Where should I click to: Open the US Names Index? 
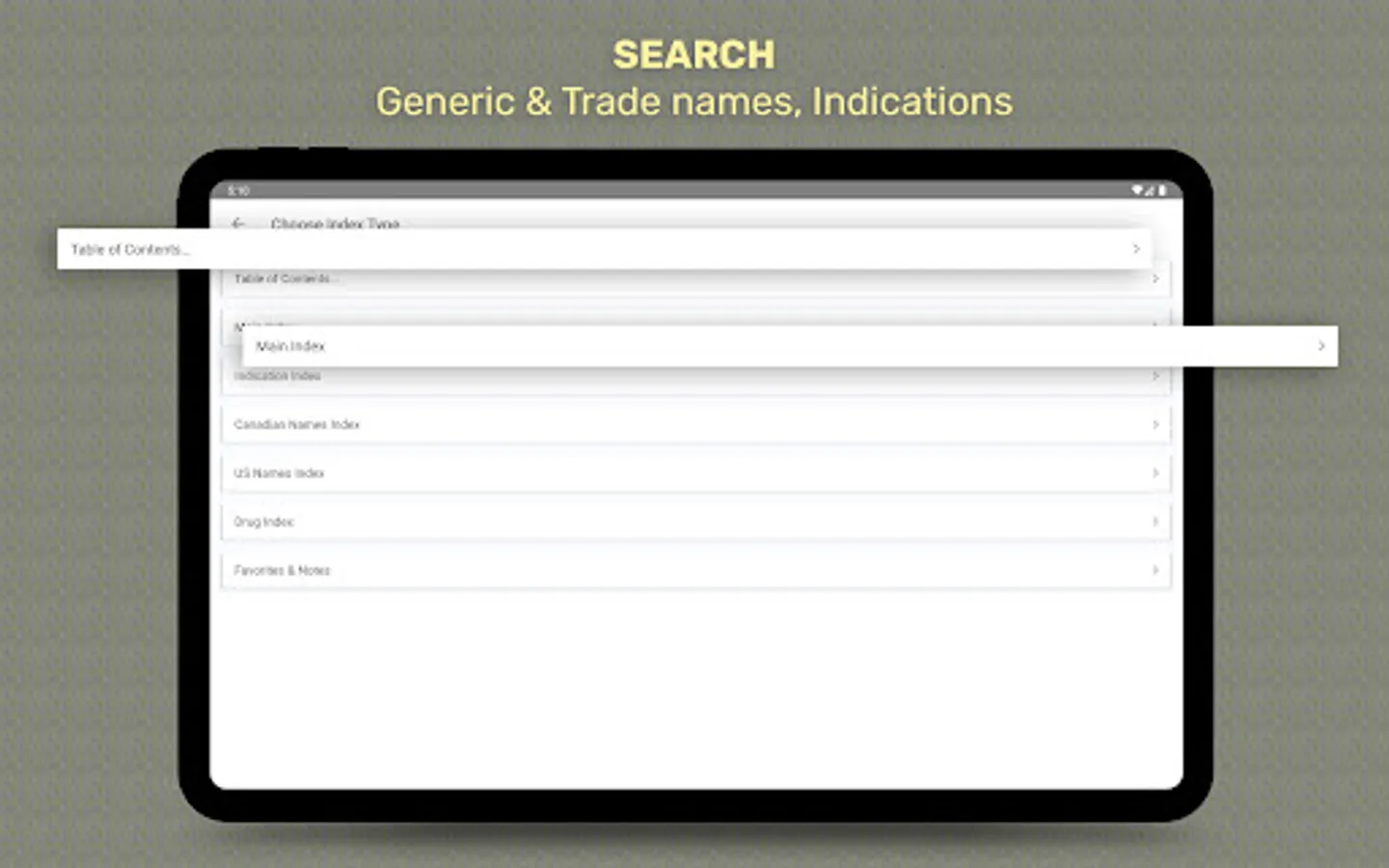694,473
